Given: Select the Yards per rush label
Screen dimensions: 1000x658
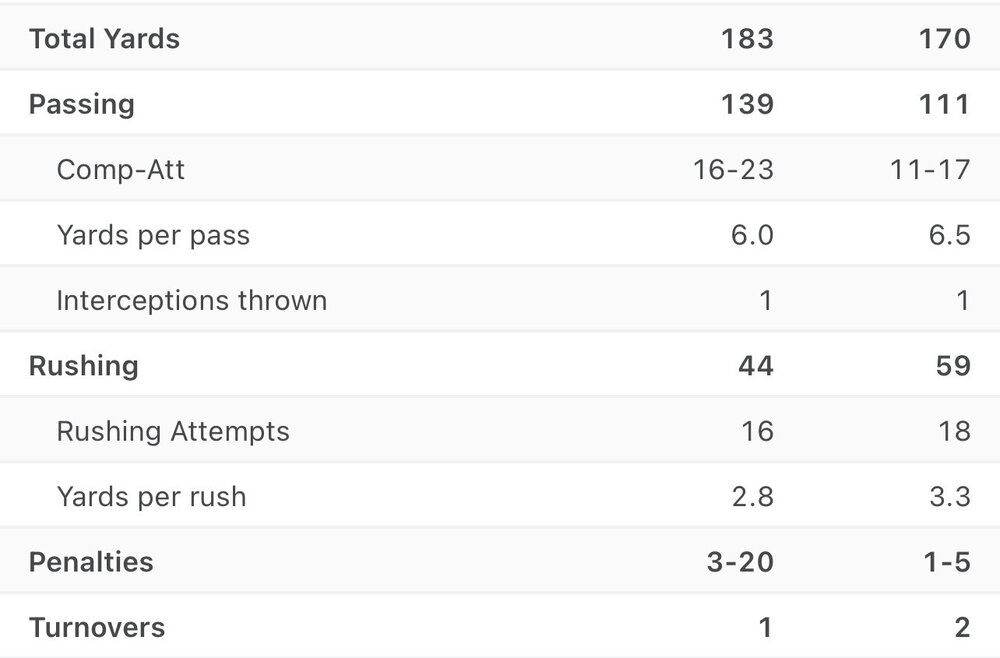Looking at the screenshot, I should coord(151,496).
